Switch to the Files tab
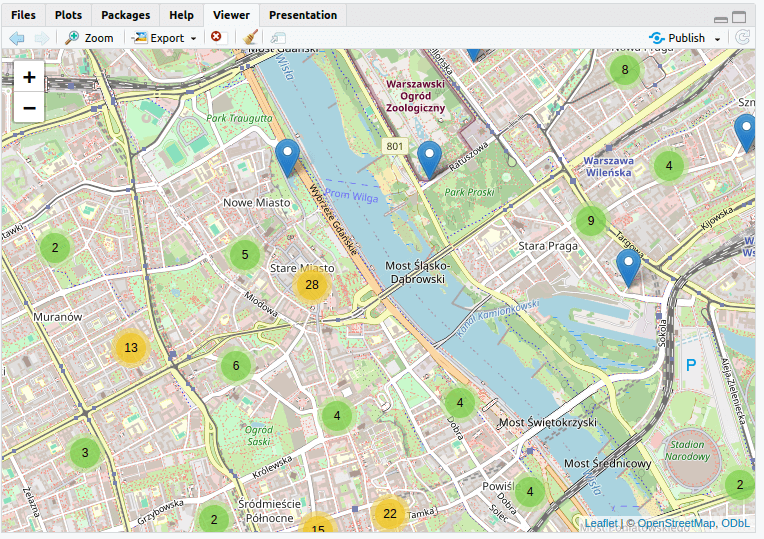The width and height of the screenshot is (764, 539). pos(23,15)
